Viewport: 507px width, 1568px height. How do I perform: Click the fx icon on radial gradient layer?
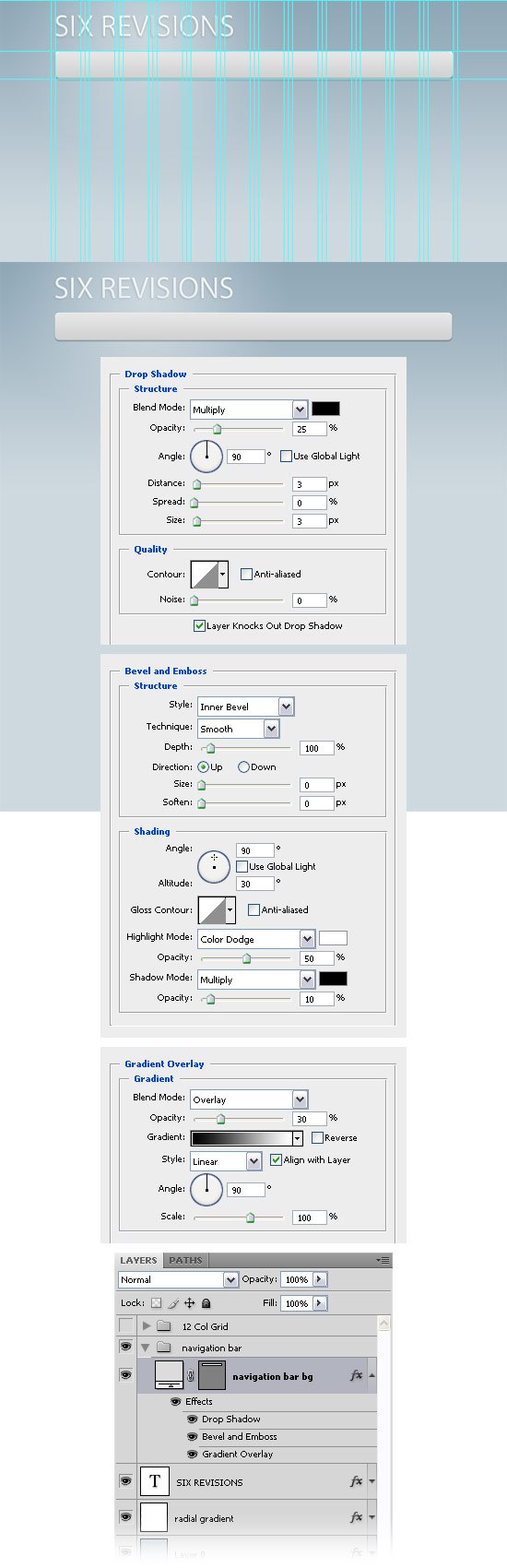point(356,1517)
